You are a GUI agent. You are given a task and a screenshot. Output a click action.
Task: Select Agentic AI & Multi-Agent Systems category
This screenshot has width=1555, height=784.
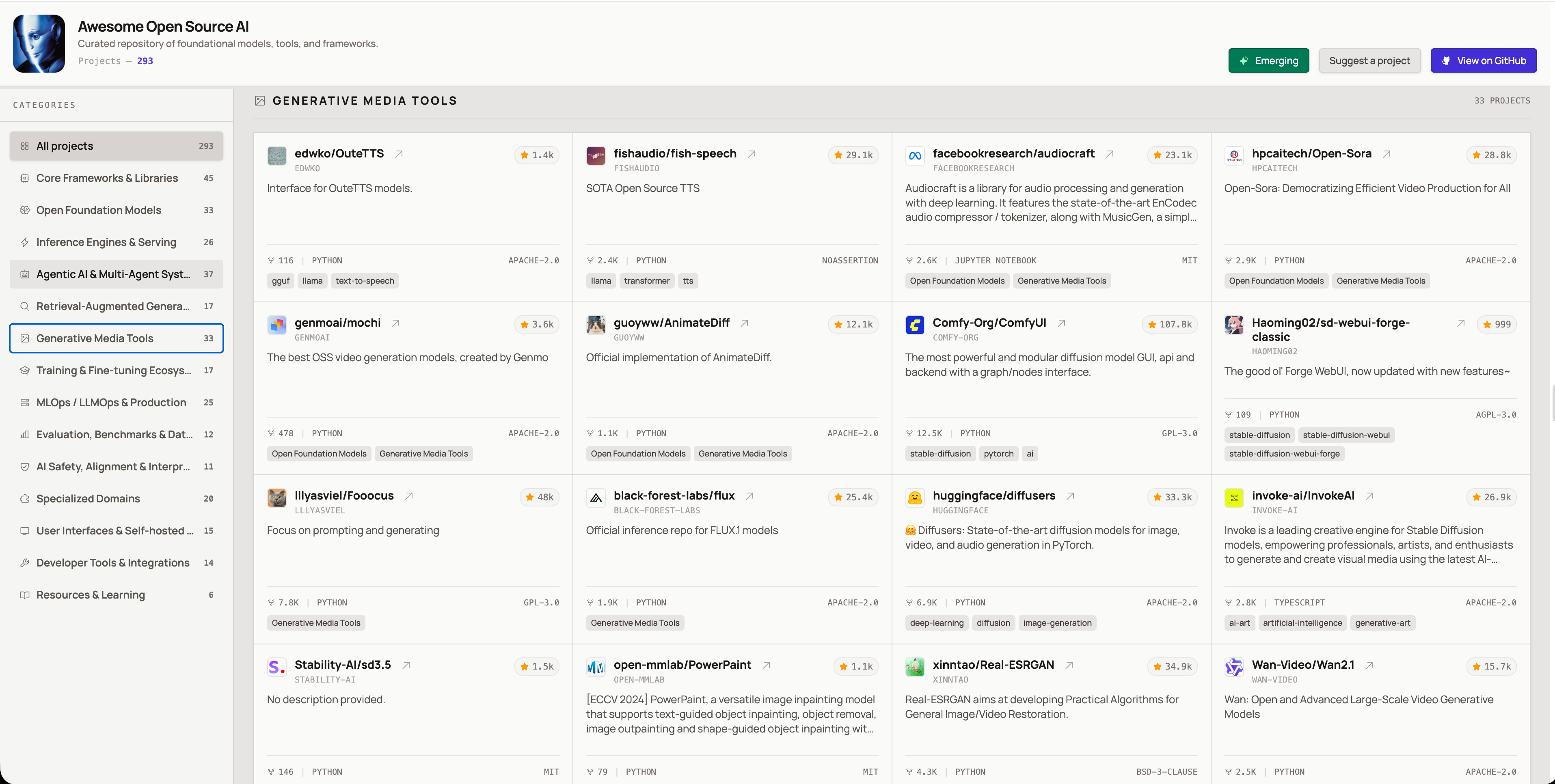pyautogui.click(x=117, y=274)
